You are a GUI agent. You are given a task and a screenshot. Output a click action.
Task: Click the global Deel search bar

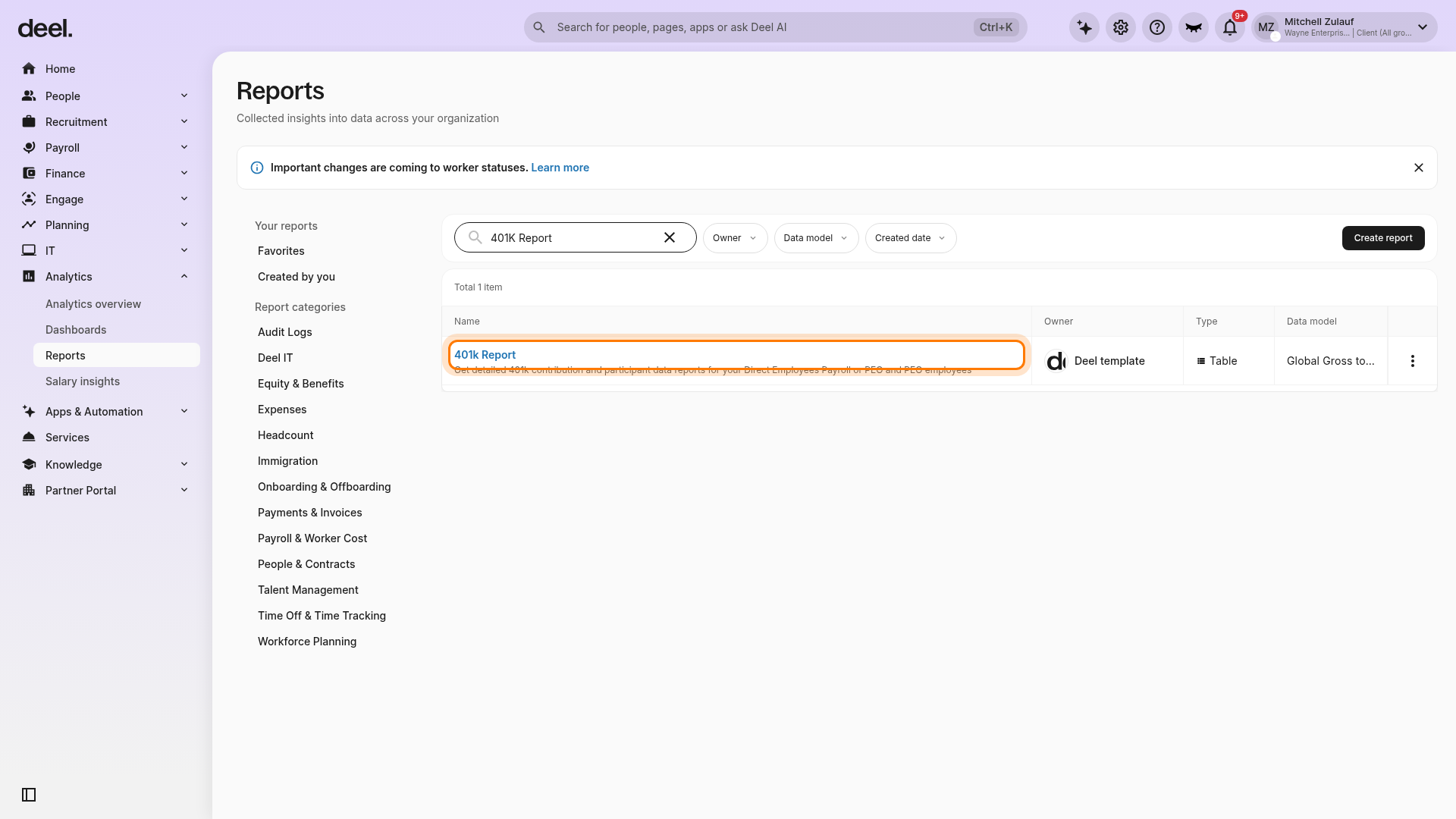775,27
